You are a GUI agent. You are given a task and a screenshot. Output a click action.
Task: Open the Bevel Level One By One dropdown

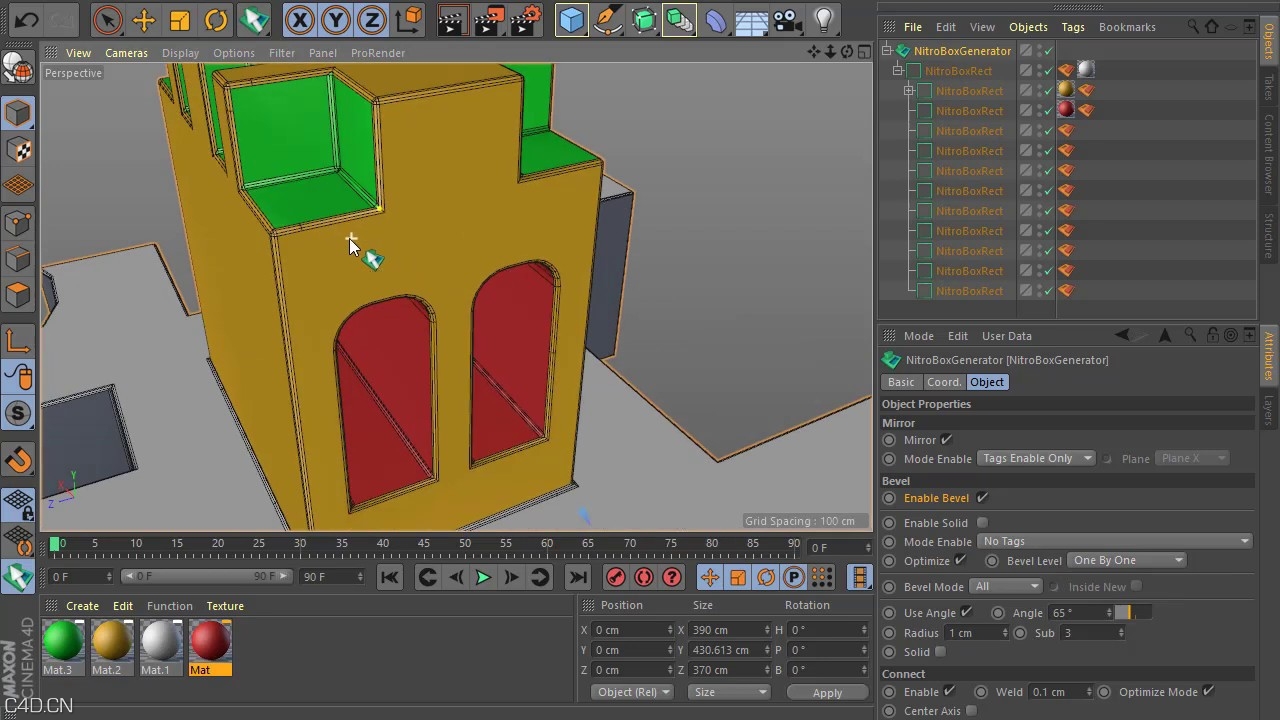pyautogui.click(x=1127, y=560)
